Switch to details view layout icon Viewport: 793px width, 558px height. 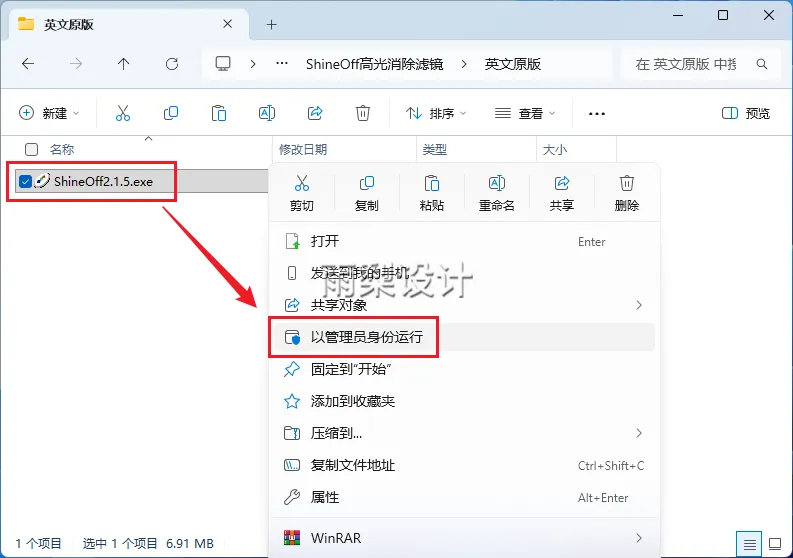coord(750,544)
